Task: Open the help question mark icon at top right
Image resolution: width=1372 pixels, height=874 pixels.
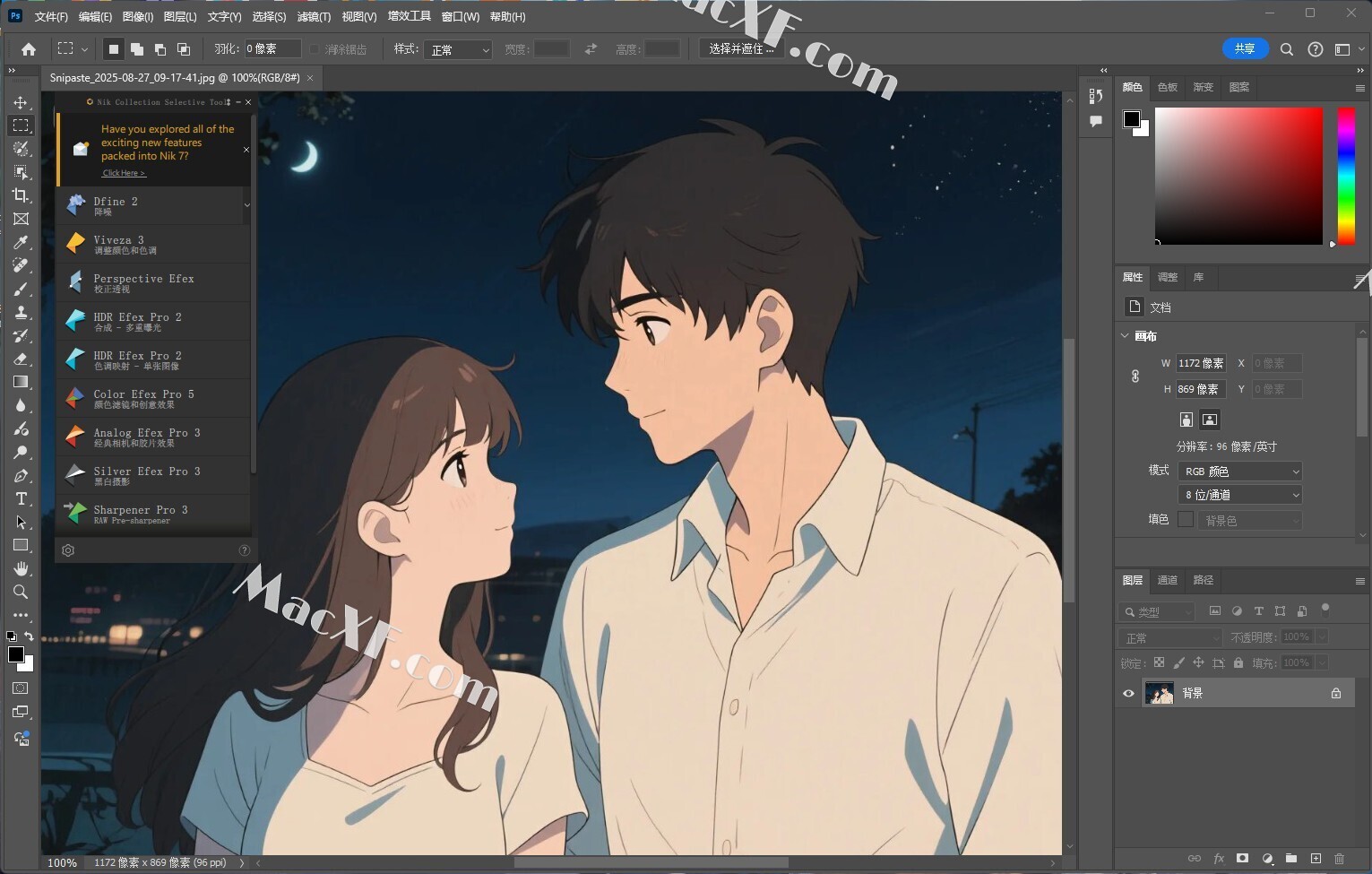Action: point(1316,49)
